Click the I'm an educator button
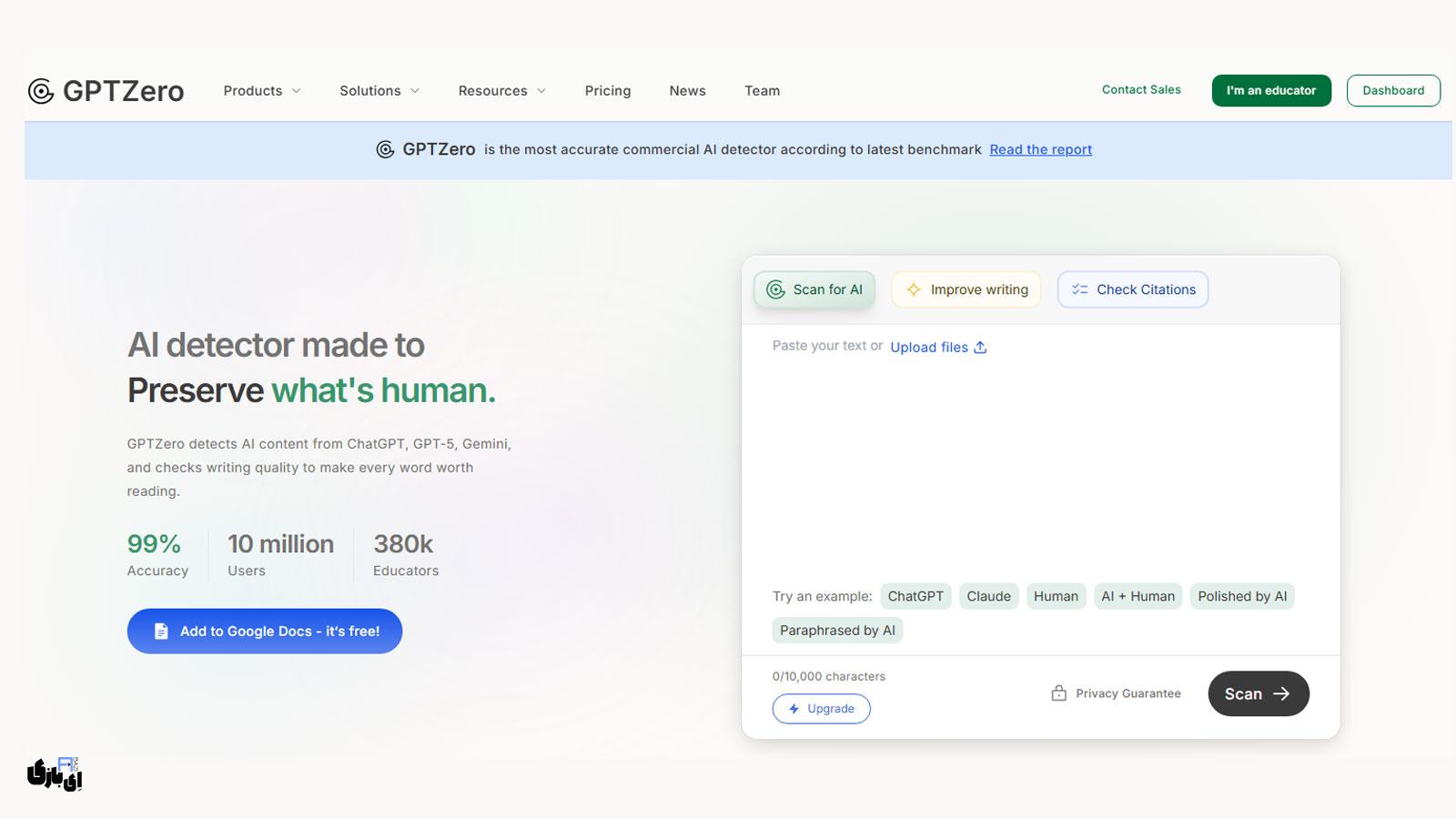The width and height of the screenshot is (1456, 819). [1271, 90]
